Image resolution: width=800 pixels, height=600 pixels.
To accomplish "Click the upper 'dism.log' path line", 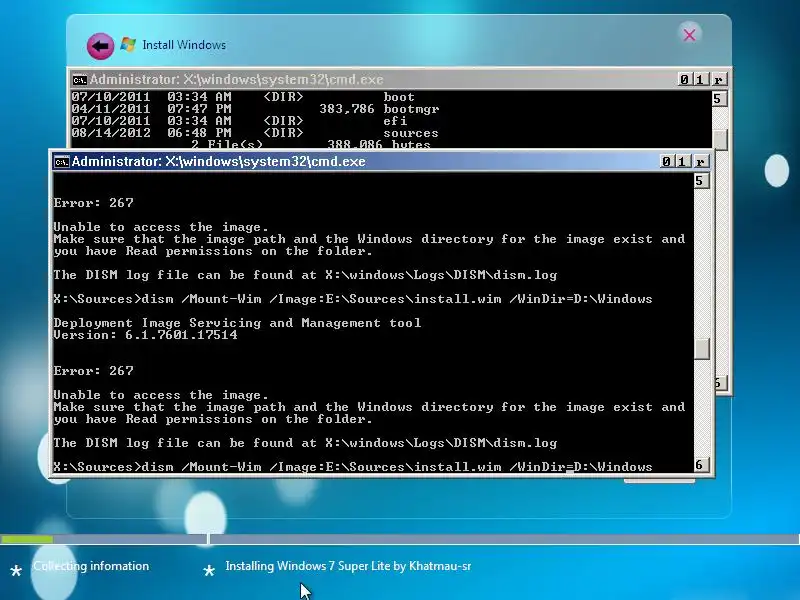I will coord(305,274).
